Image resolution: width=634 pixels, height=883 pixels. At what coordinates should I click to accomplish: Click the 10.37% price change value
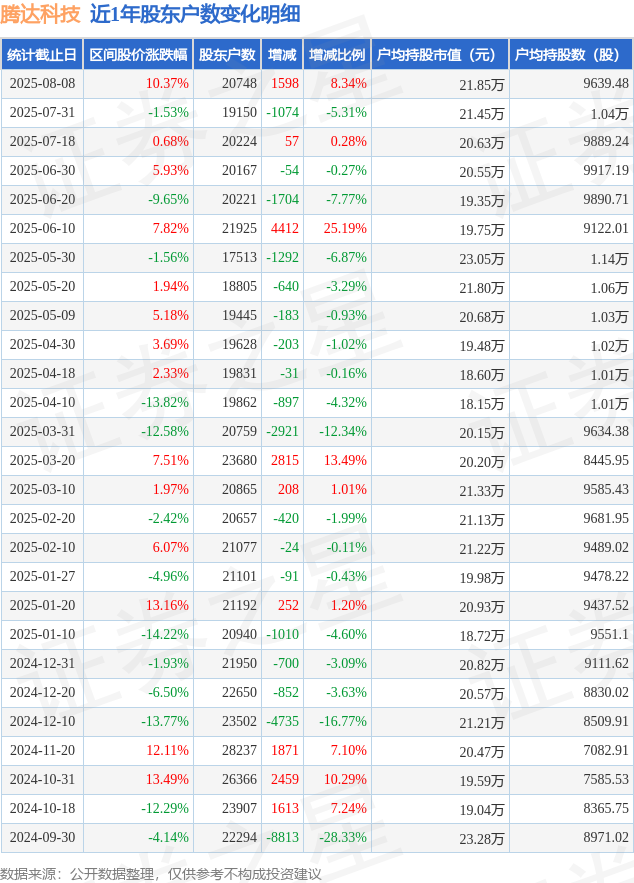click(x=167, y=83)
